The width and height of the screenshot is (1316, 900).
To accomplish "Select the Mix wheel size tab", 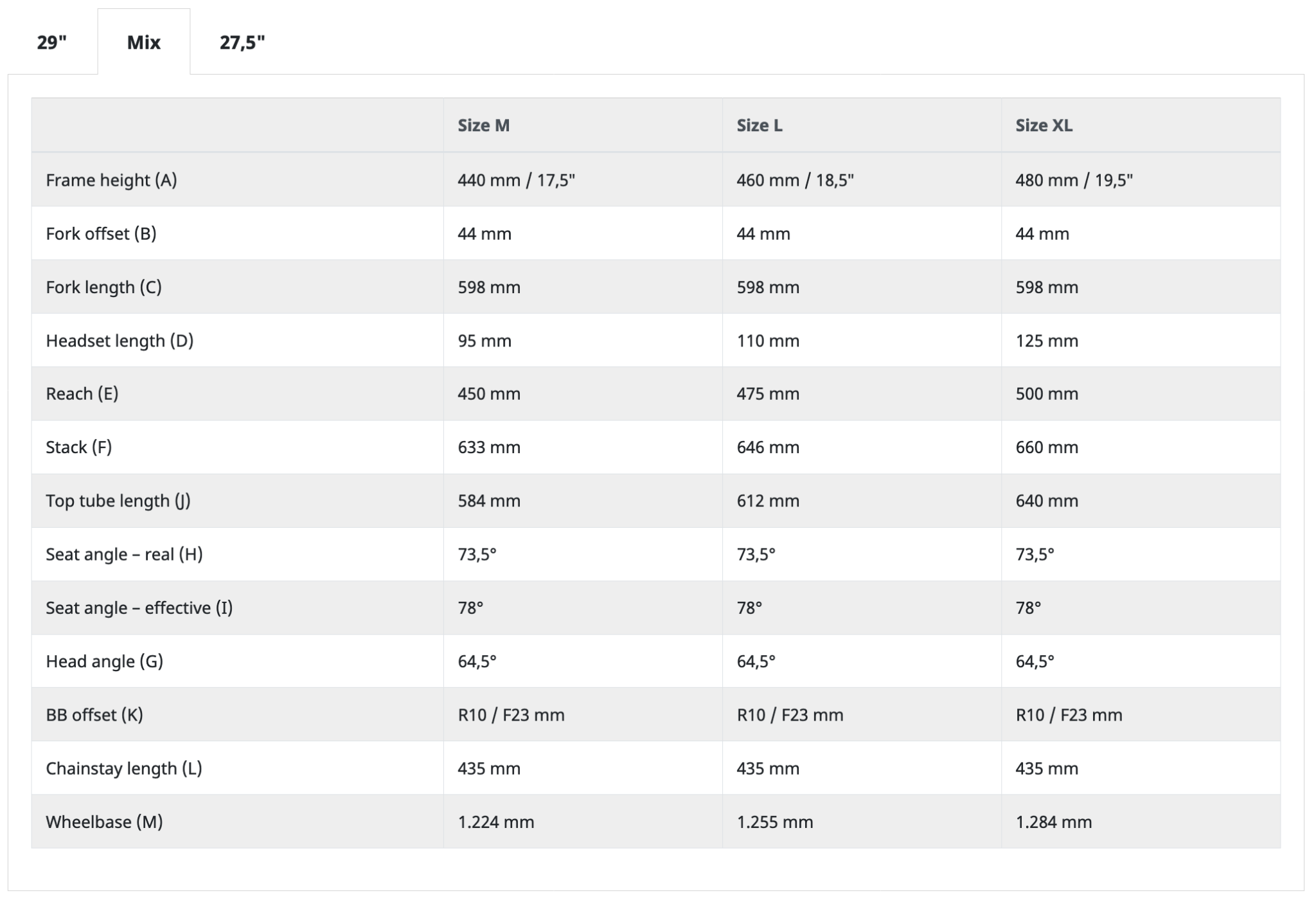I will (x=144, y=42).
